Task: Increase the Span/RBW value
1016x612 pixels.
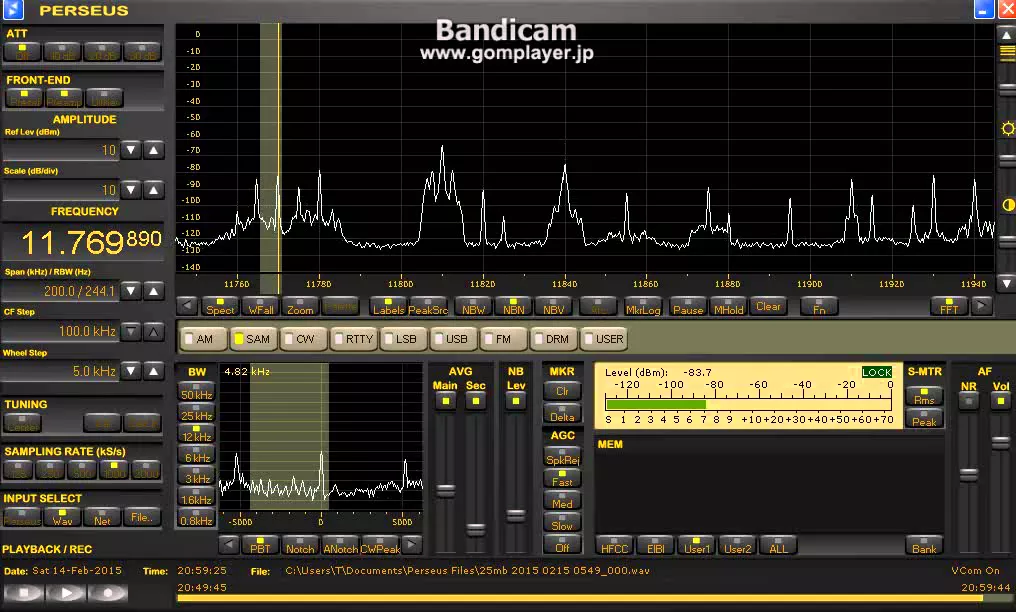Action: [x=154, y=291]
